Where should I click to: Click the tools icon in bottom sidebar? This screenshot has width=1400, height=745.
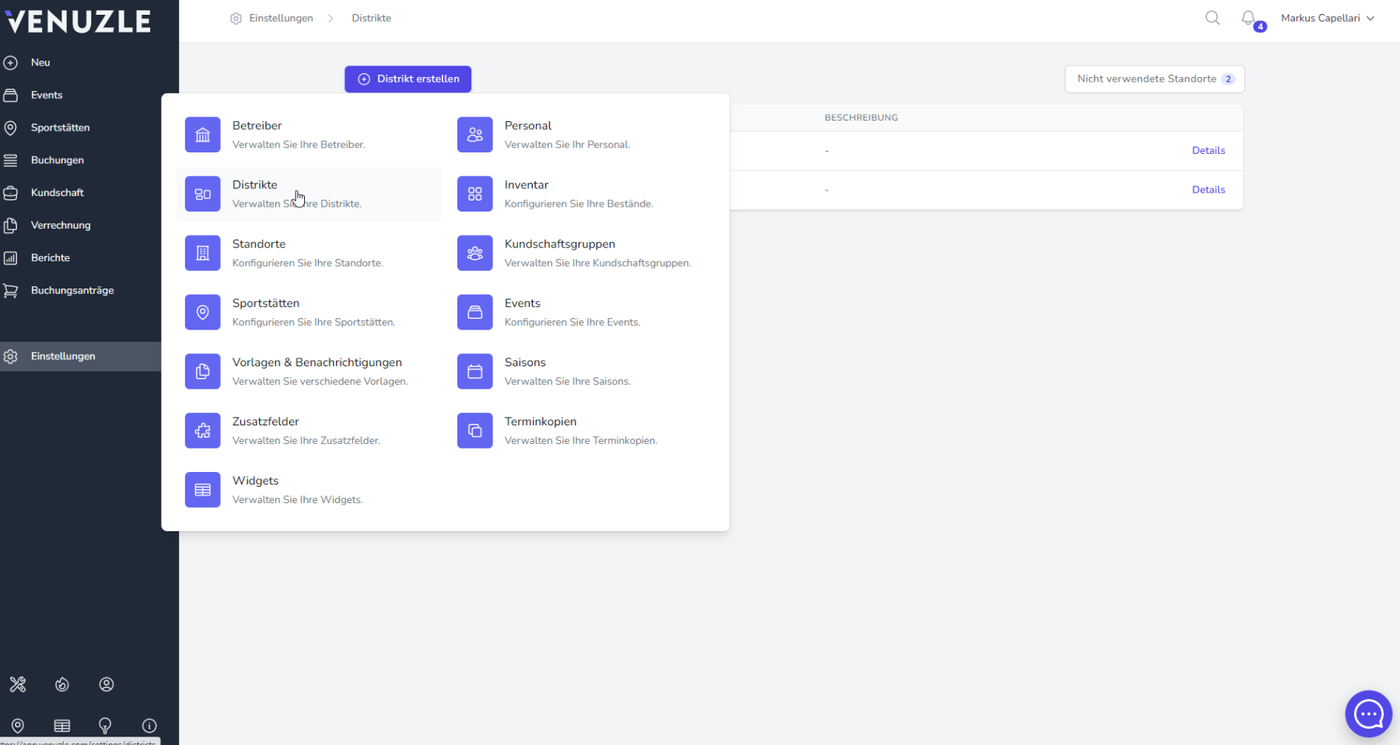tap(18, 685)
